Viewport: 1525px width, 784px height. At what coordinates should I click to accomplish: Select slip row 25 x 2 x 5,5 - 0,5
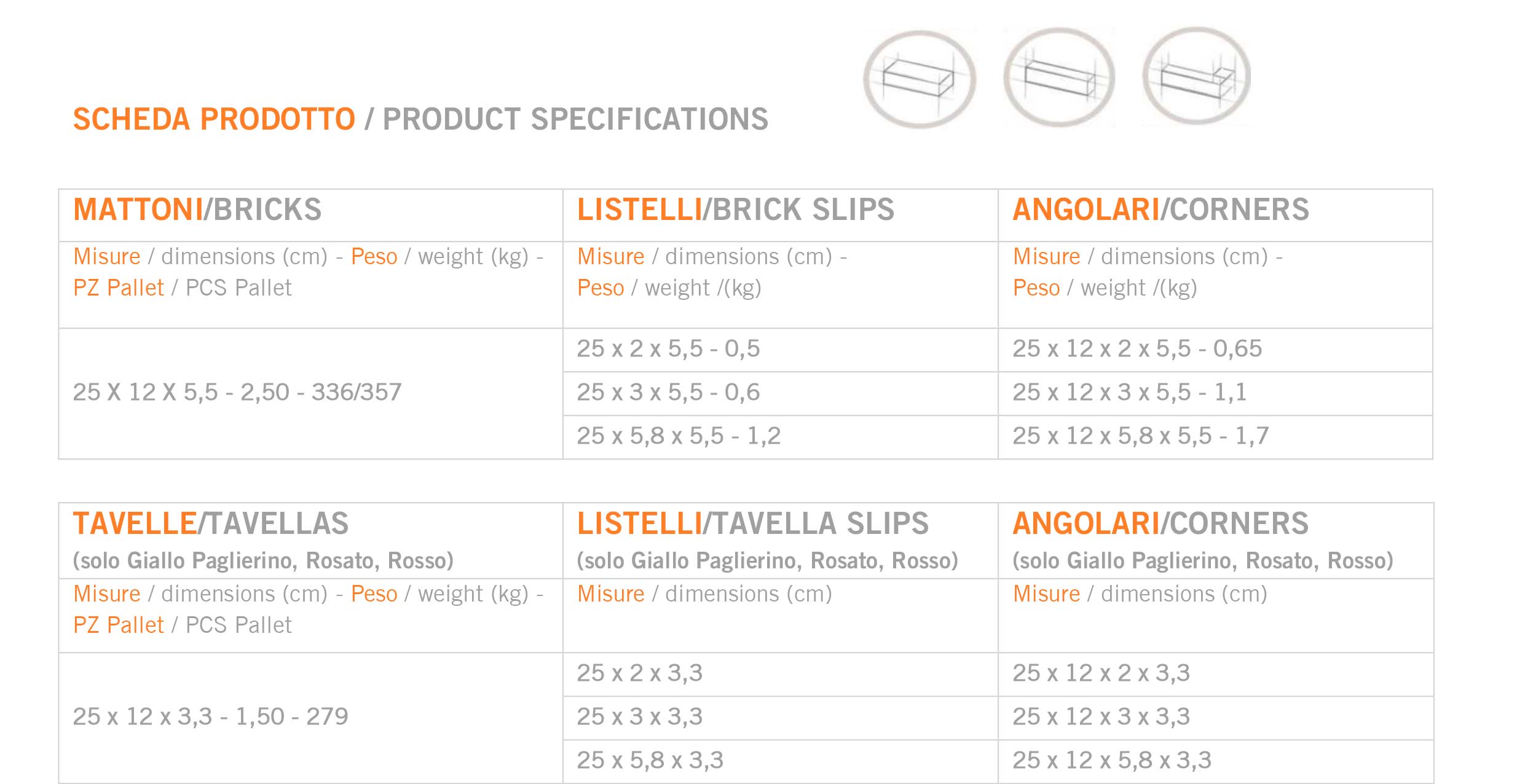click(780, 350)
